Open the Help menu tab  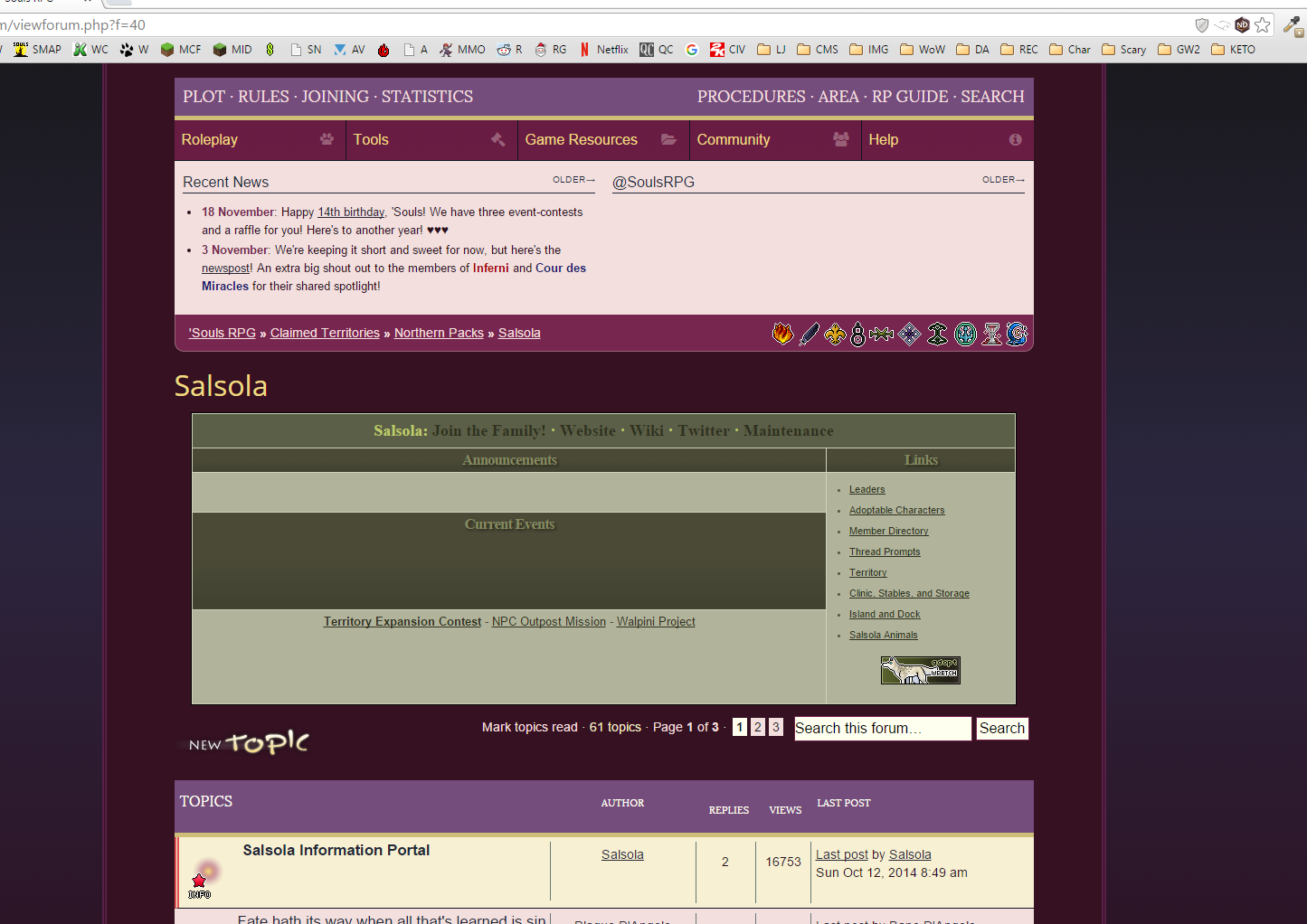pos(945,140)
